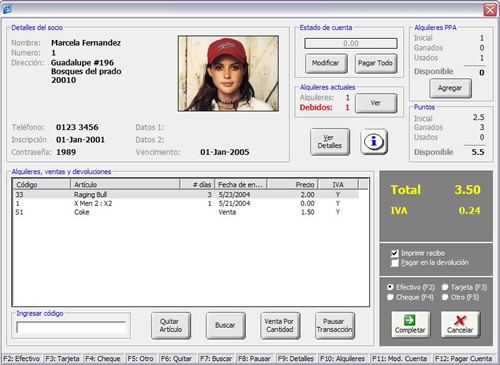Click the Puntos Disponible value 5.5
500x365 pixels.
pyautogui.click(x=478, y=152)
